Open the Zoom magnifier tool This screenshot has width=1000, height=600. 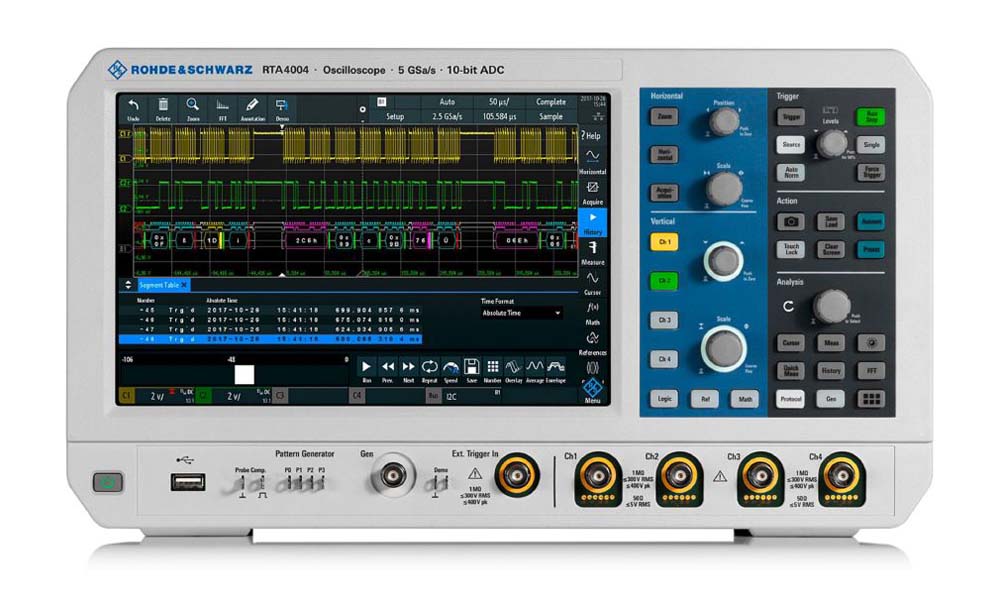pos(192,105)
